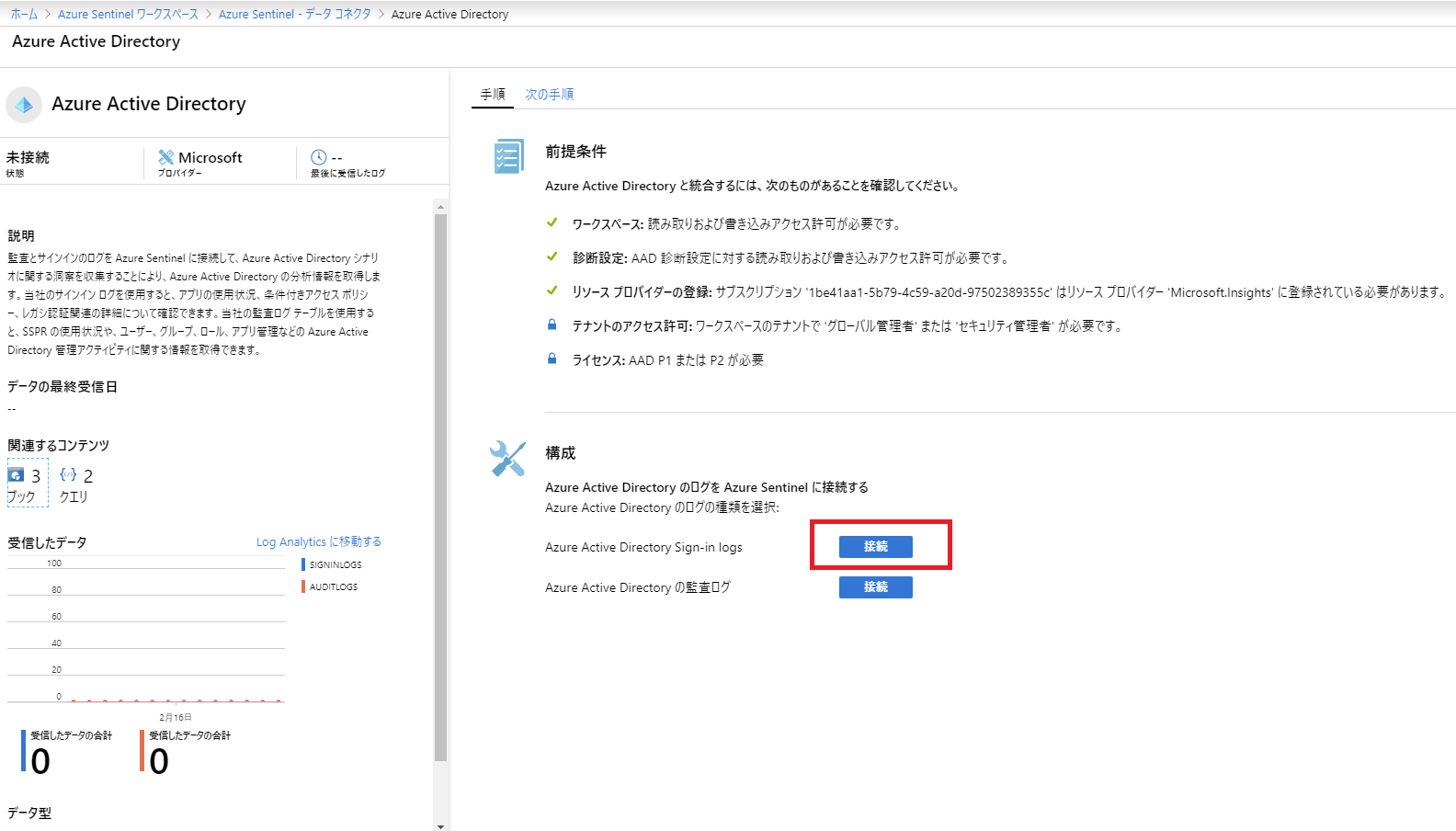
Task: Click the 構成 section heading
Action: coord(560,452)
